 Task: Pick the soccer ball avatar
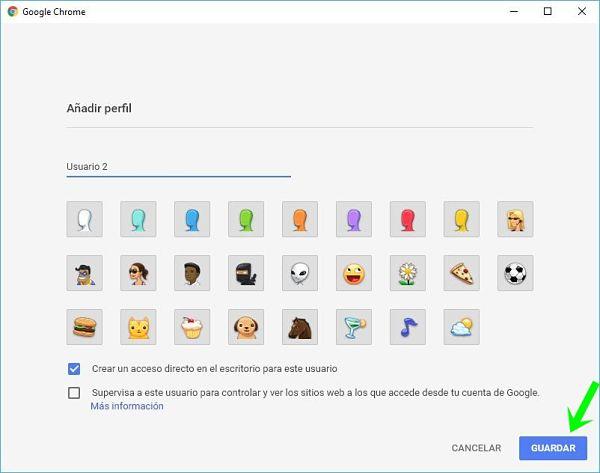pyautogui.click(x=515, y=273)
